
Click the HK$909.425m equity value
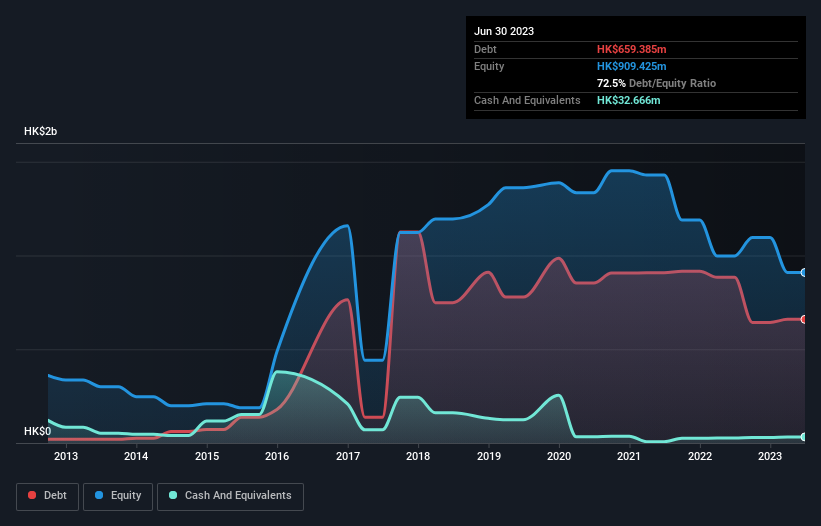[x=631, y=66]
